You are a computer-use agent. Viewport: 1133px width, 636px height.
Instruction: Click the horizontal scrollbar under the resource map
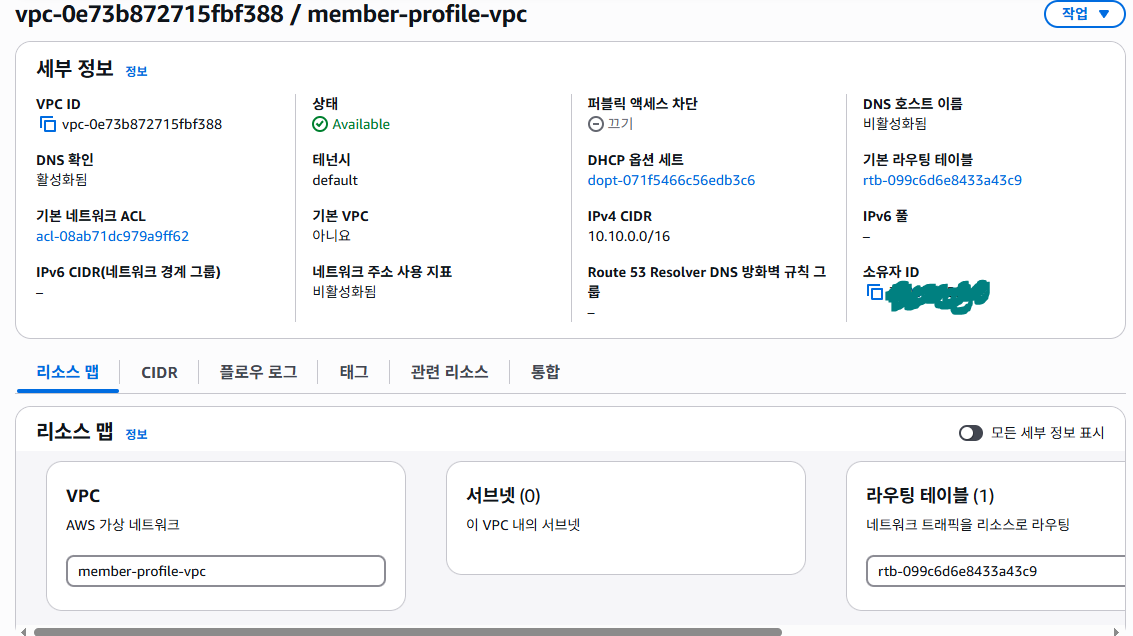click(408, 632)
